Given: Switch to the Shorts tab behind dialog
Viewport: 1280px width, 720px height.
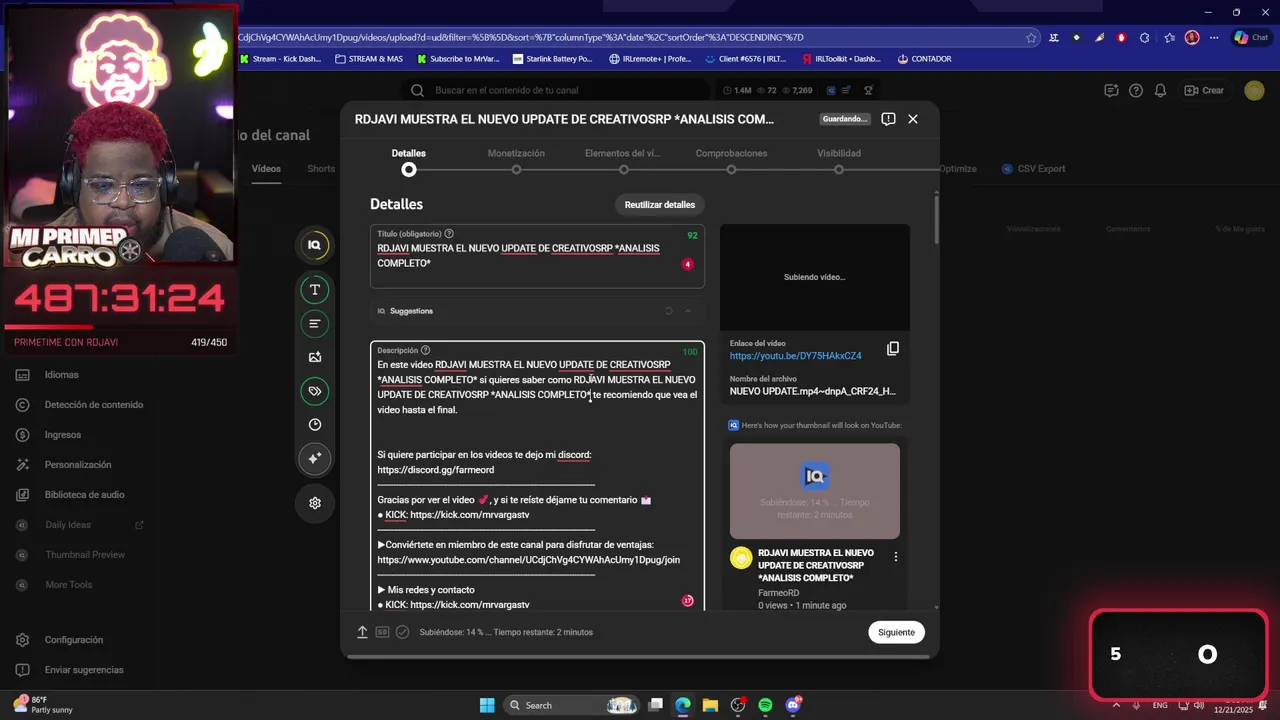Looking at the screenshot, I should click(x=321, y=169).
